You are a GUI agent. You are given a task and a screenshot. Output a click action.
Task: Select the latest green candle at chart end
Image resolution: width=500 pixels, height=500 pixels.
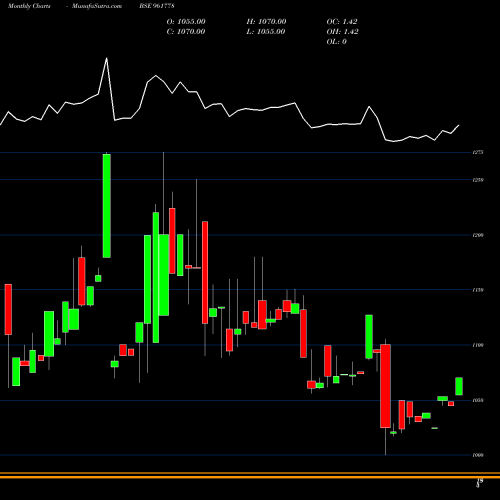tap(459, 386)
